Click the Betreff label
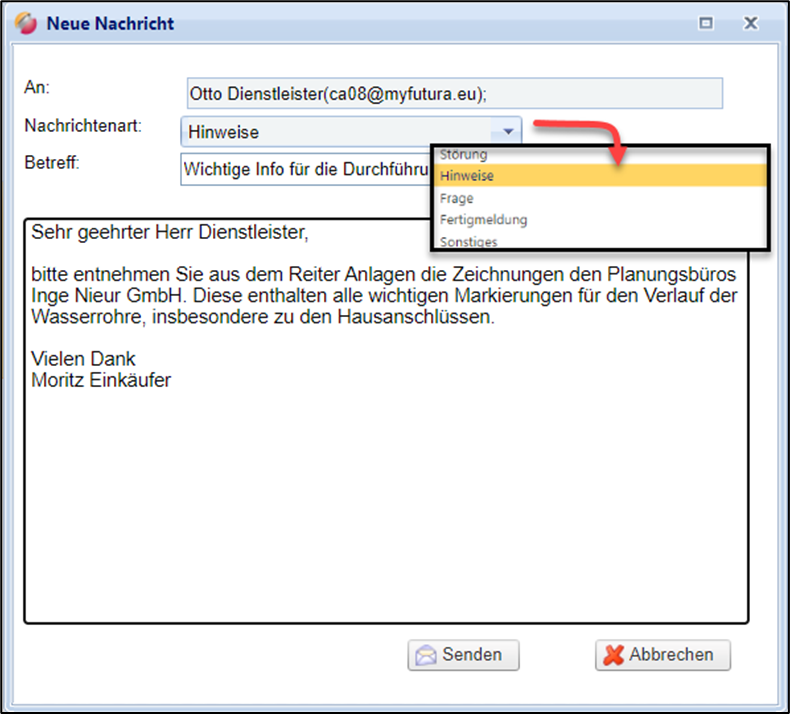The height and width of the screenshot is (714, 790). (51, 162)
